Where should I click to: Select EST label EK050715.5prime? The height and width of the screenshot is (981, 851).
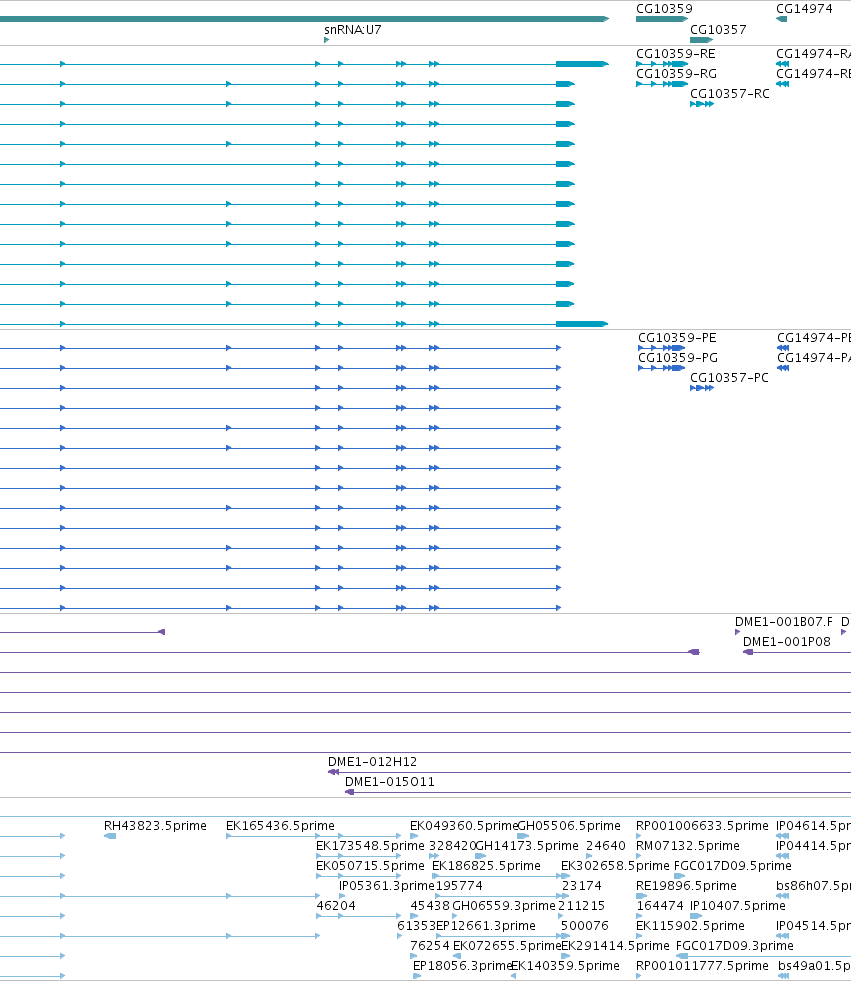point(370,866)
